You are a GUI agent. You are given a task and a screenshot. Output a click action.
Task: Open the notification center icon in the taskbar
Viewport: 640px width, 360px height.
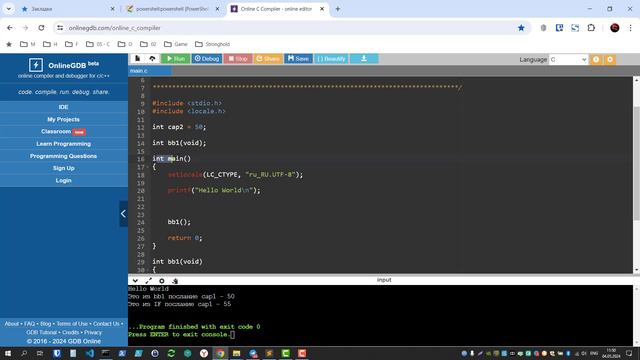[x=629, y=353]
